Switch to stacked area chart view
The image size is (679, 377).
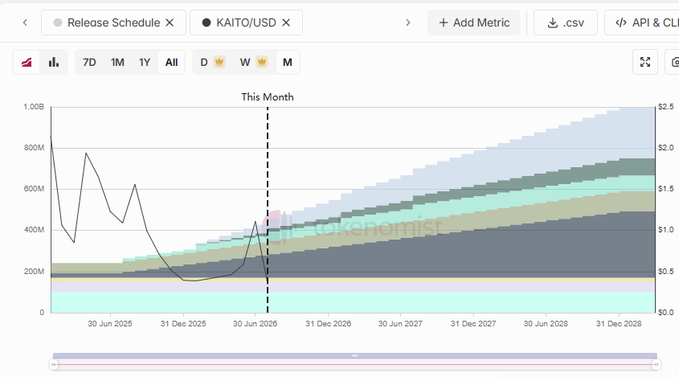pos(27,62)
